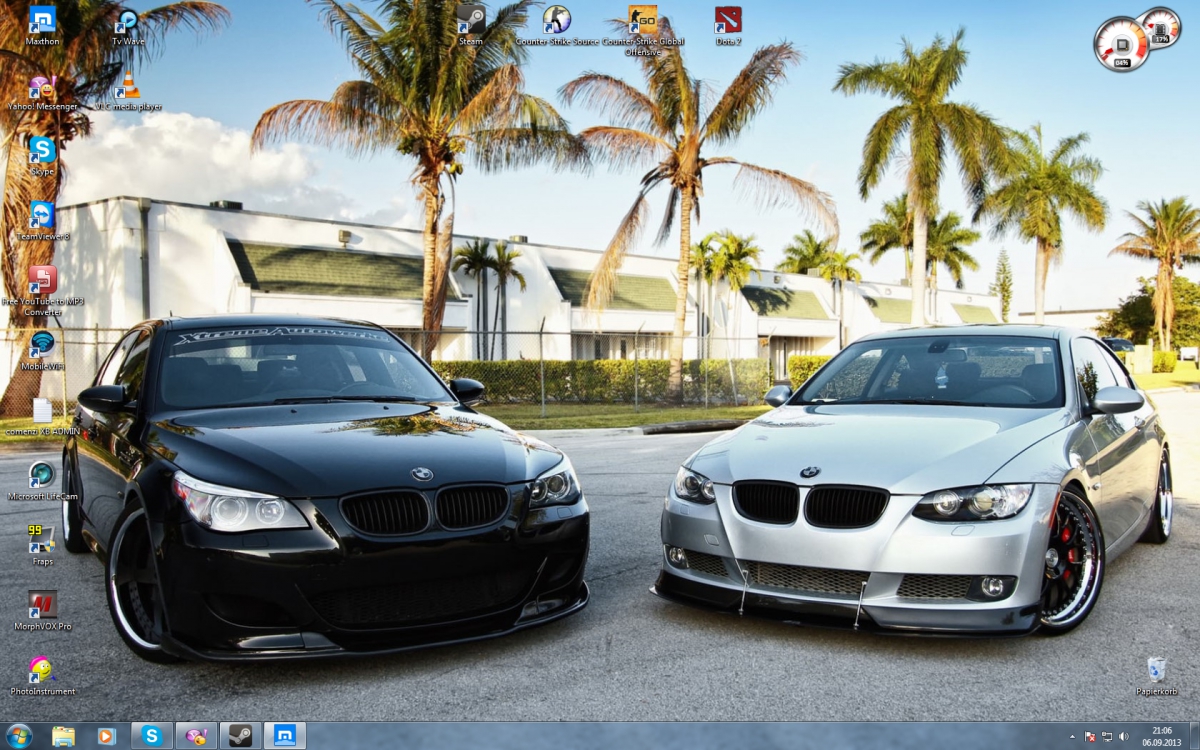Open Windows Explorer from the taskbar
This screenshot has width=1200, height=750.
[x=64, y=736]
